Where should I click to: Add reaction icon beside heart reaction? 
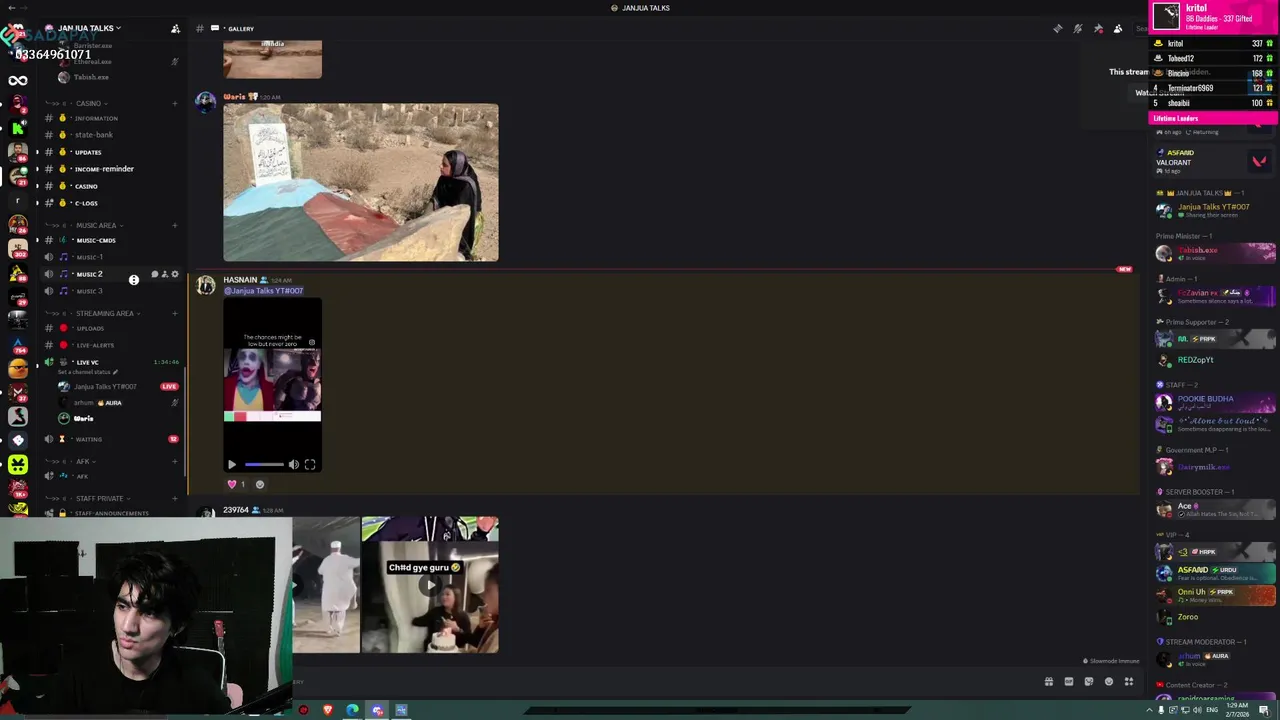pyautogui.click(x=260, y=484)
